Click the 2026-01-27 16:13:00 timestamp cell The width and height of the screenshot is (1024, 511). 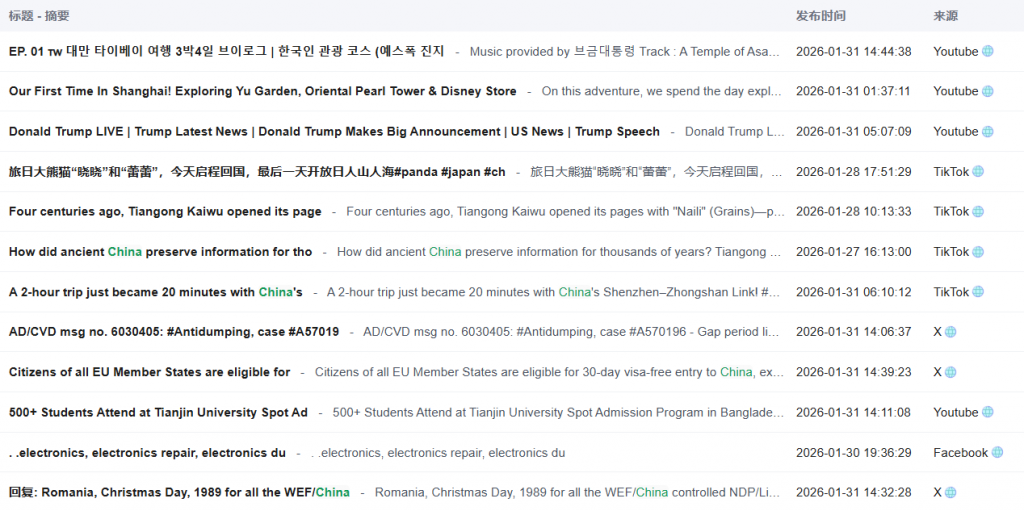point(853,252)
